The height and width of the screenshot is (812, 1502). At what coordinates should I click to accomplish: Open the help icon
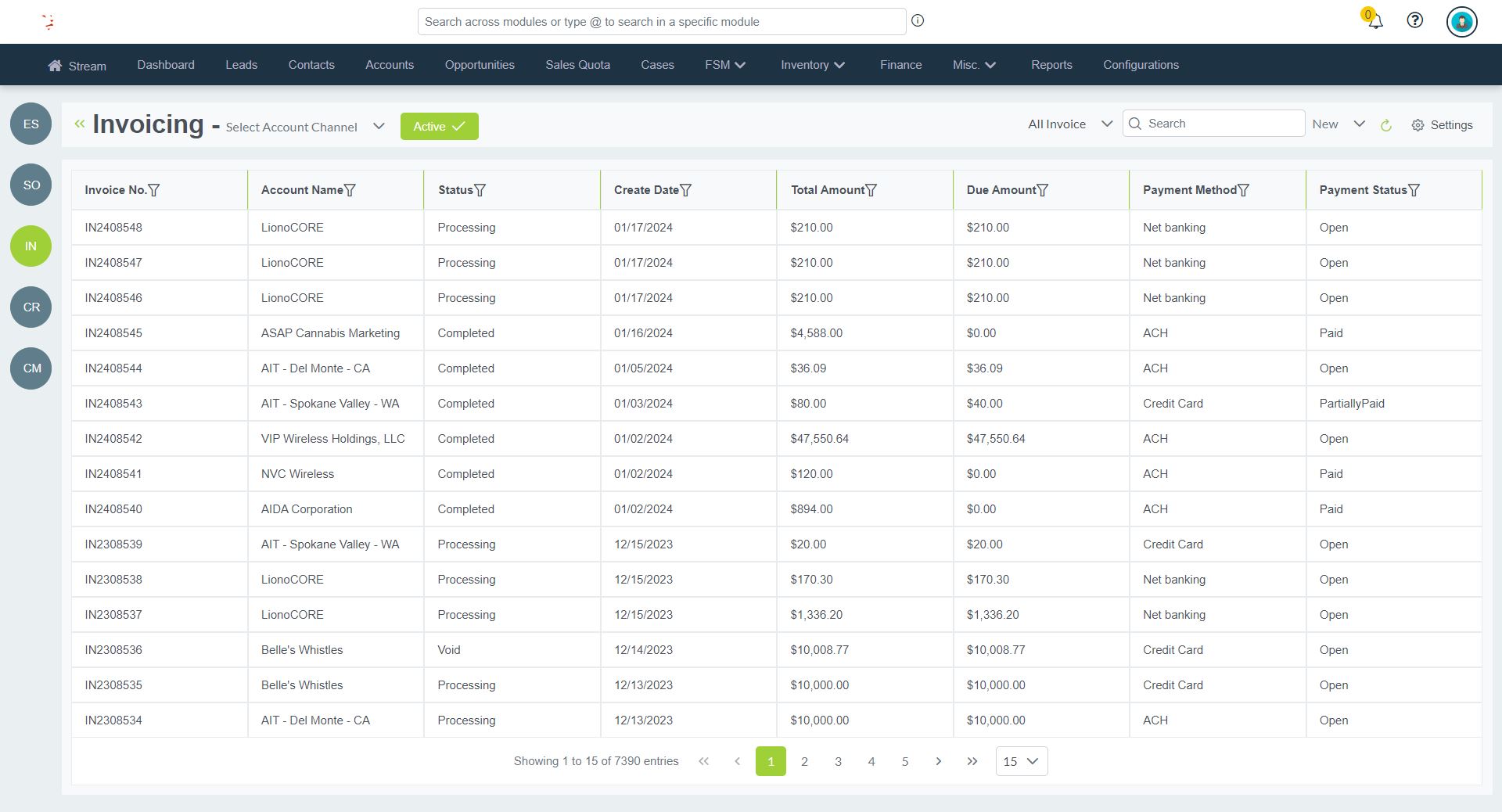1414,21
